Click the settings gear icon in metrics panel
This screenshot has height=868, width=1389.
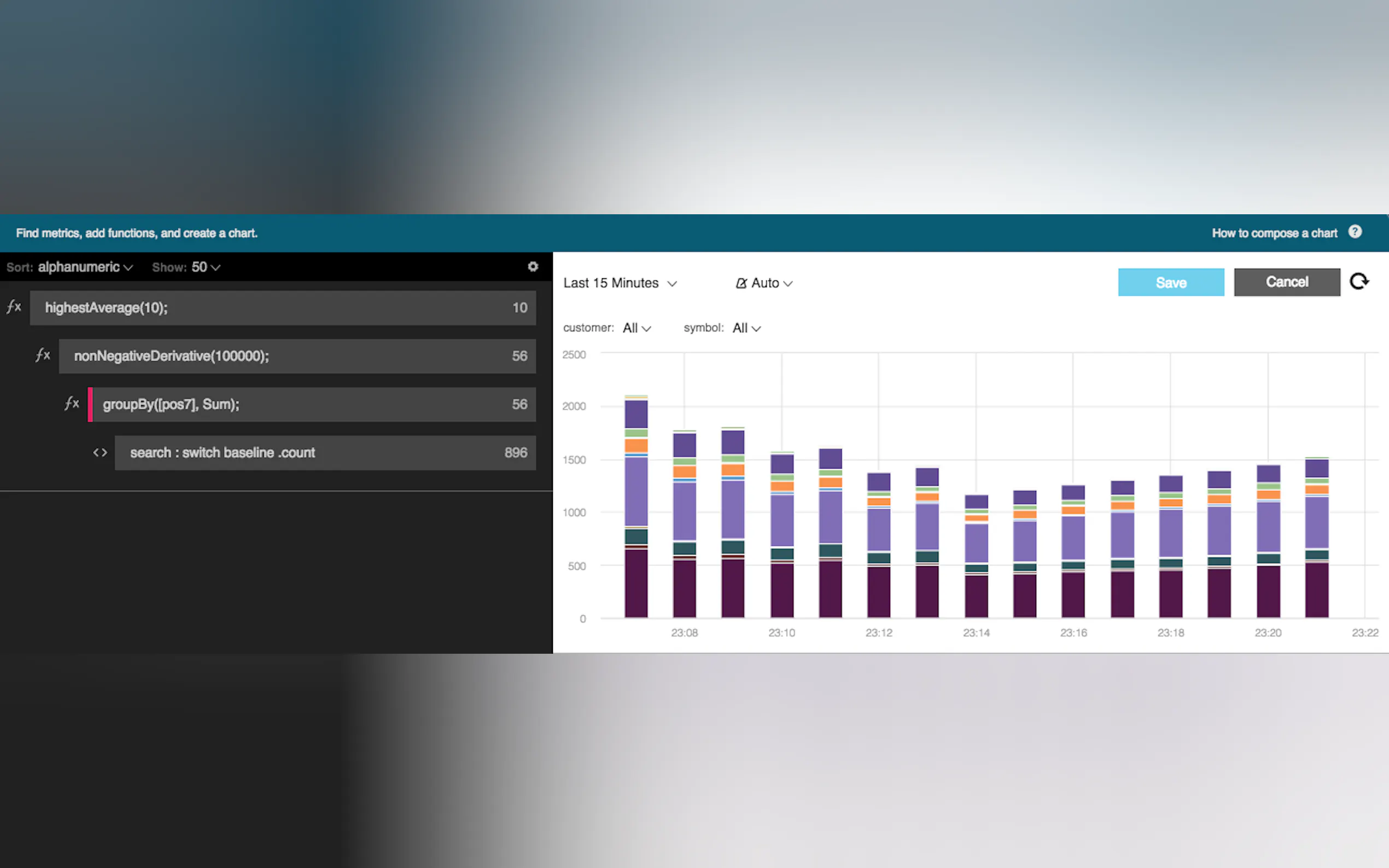click(x=533, y=266)
